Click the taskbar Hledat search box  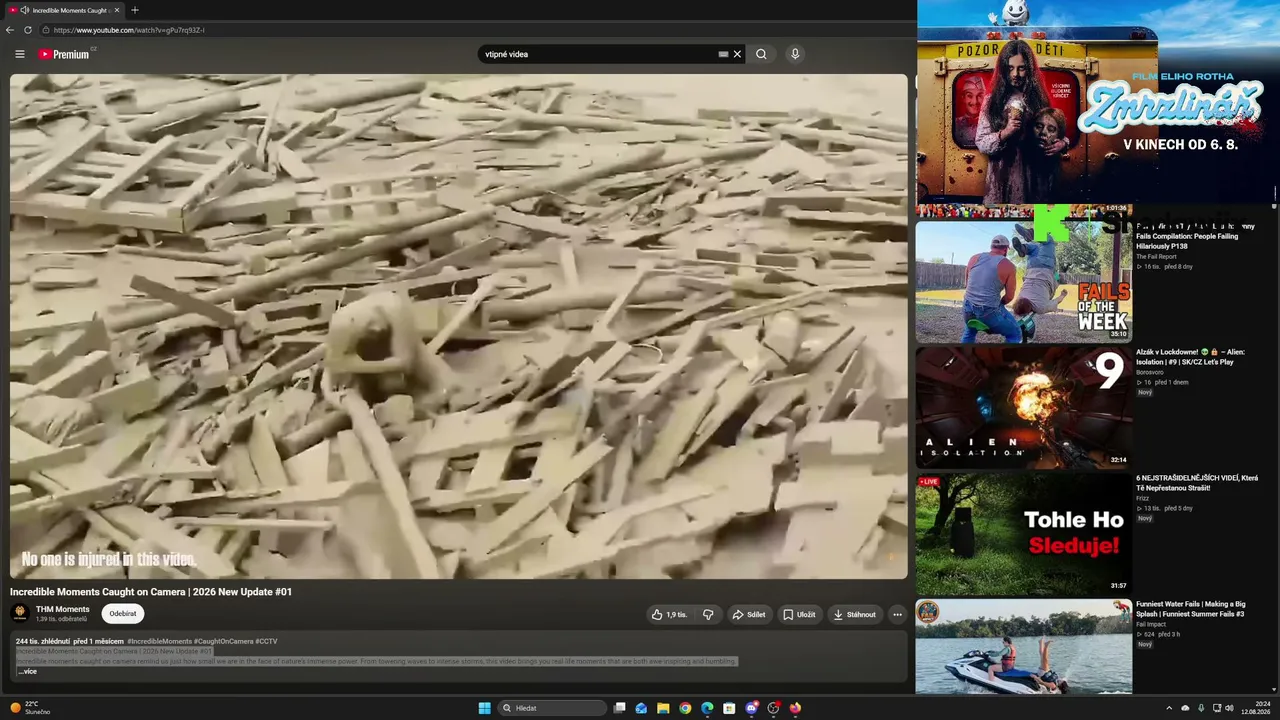(552, 708)
